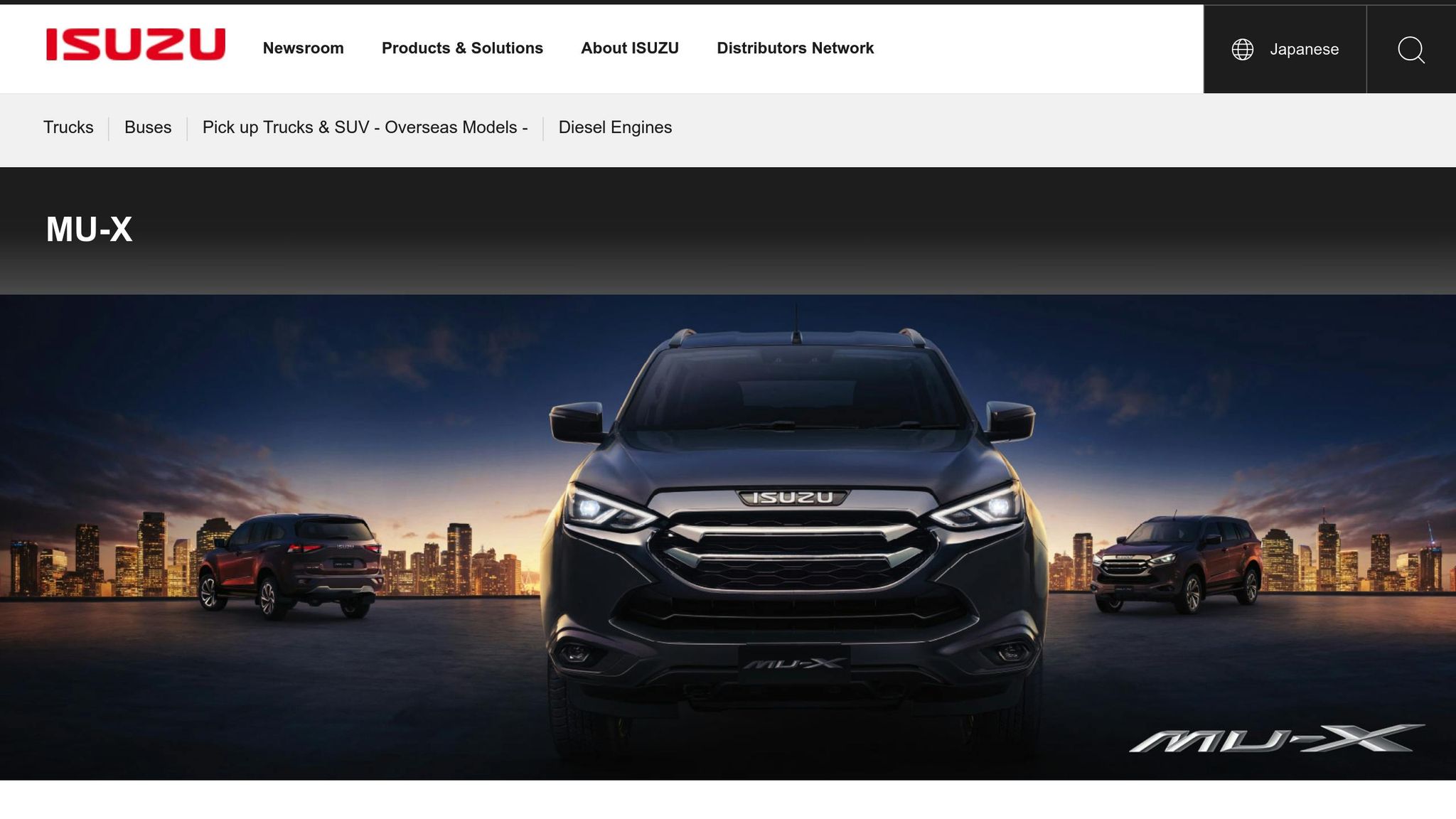Select the Trucks category link
The image size is (1456, 819).
(x=68, y=127)
